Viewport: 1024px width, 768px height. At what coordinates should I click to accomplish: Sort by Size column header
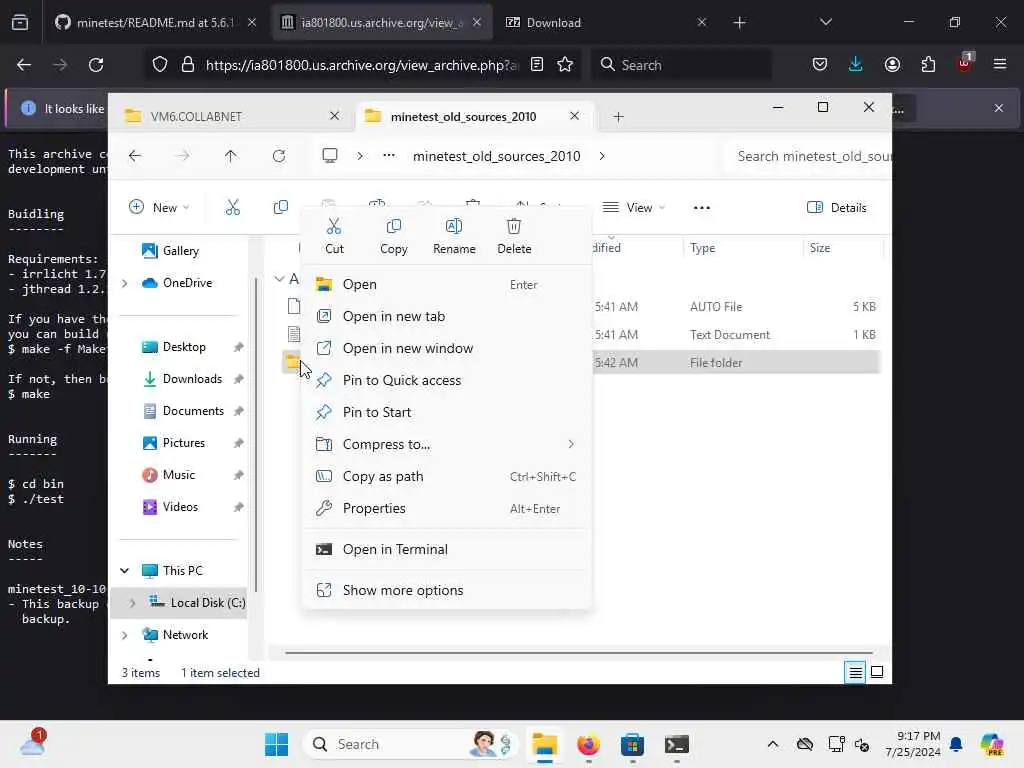coord(842,248)
